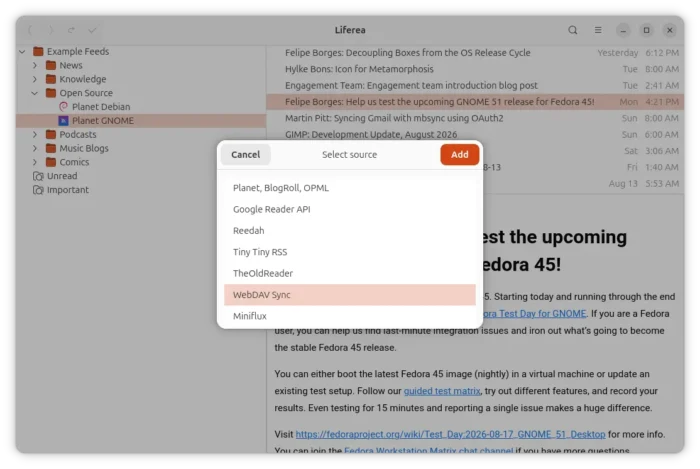The width and height of the screenshot is (700, 469).
Task: Choose Planet, BlogRoll, OPML source
Action: point(350,188)
